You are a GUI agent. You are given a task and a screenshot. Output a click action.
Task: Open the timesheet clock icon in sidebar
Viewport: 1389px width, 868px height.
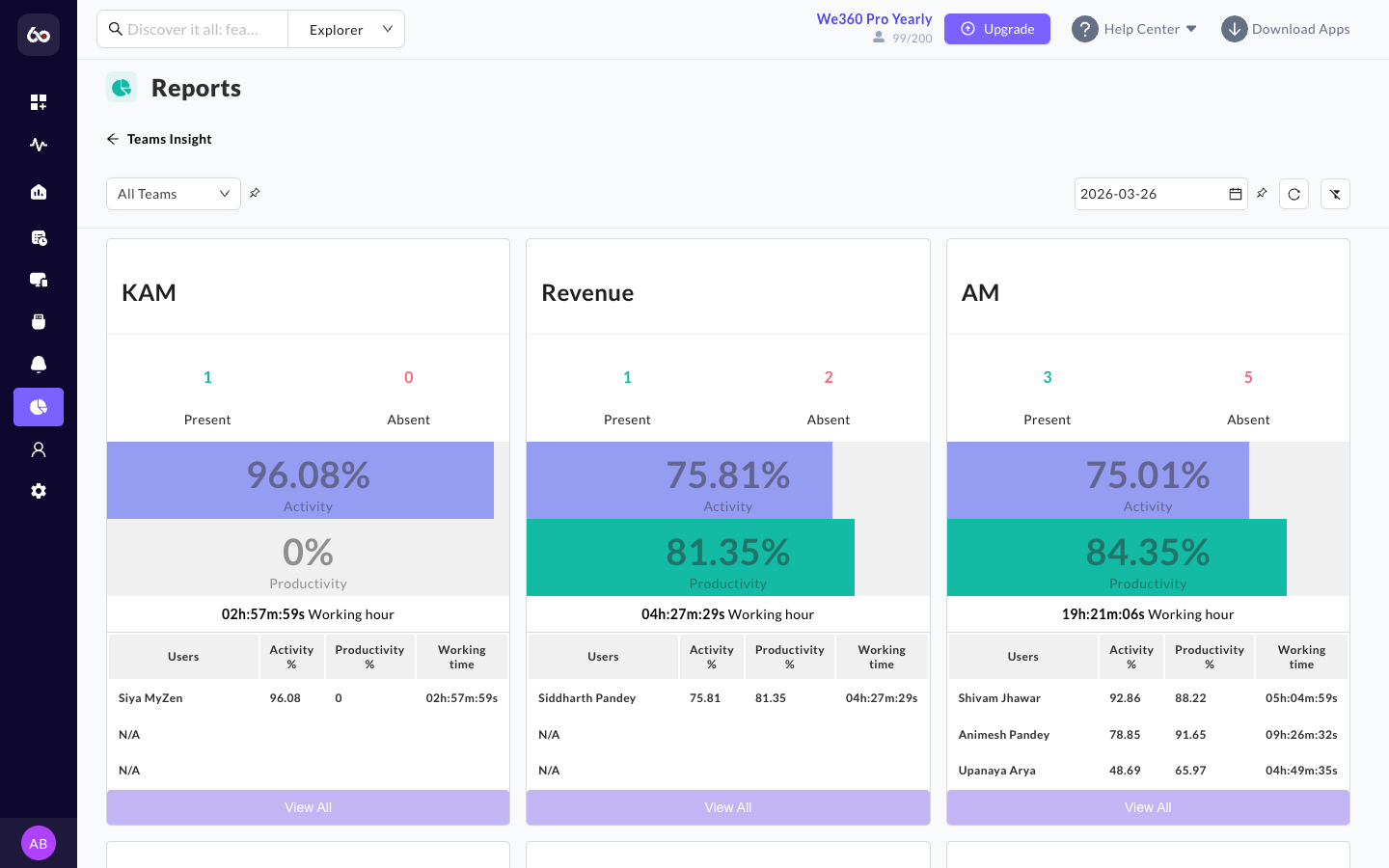click(x=39, y=237)
